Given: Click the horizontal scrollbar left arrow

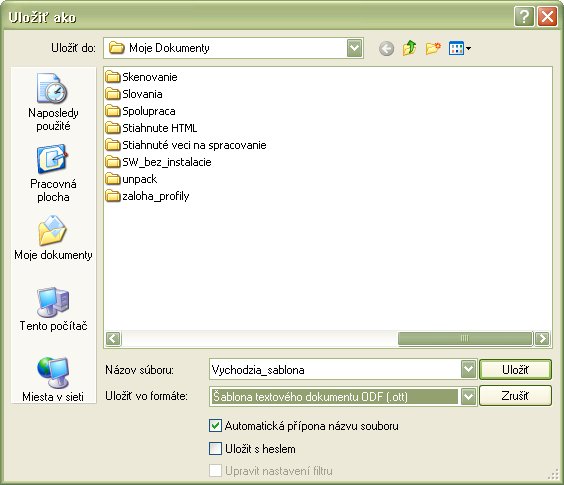Looking at the screenshot, I should click(x=113, y=339).
